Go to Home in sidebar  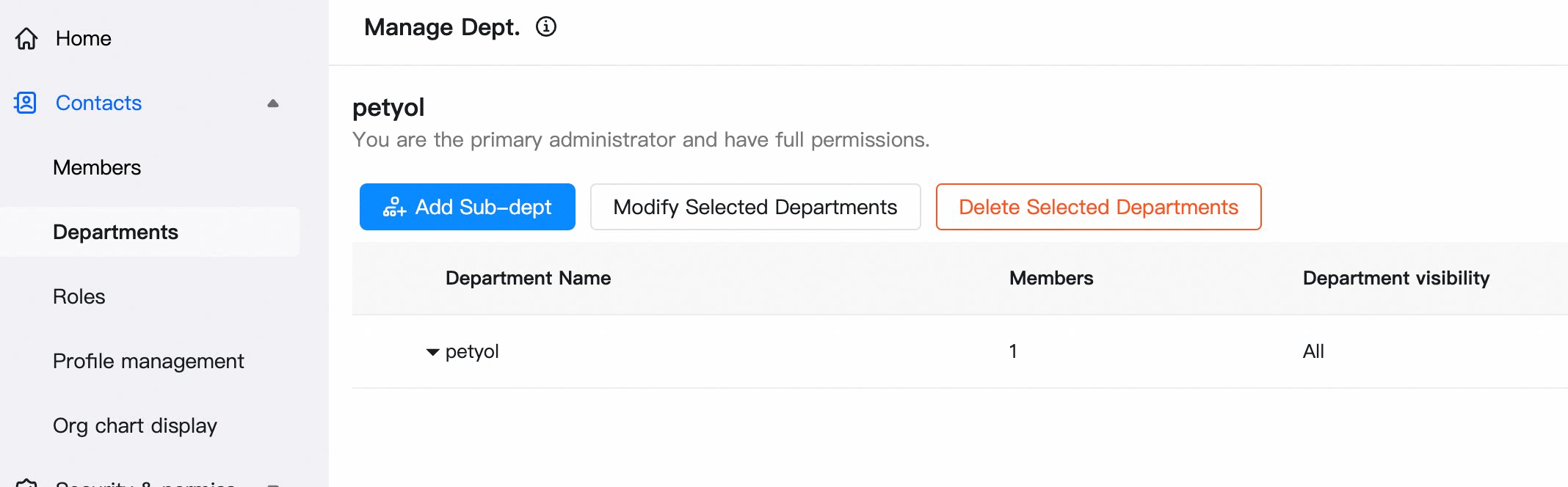coord(84,38)
